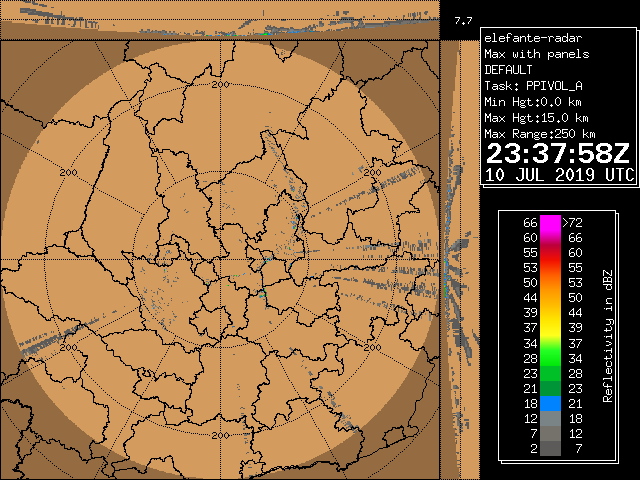Click the right-side vertical cross-section panel
This screenshot has width=640, height=480.
(x=459, y=260)
